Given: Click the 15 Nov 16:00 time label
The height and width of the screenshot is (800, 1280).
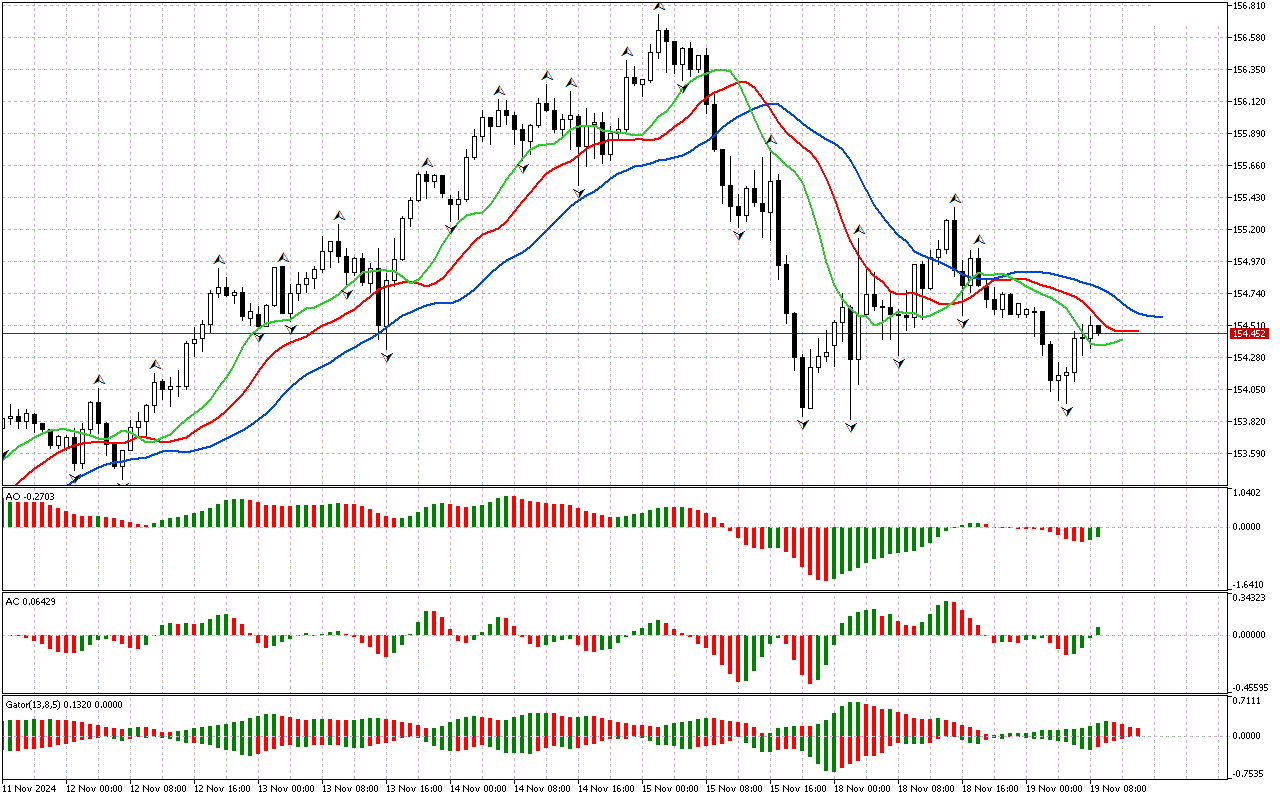Looking at the screenshot, I should click(799, 789).
